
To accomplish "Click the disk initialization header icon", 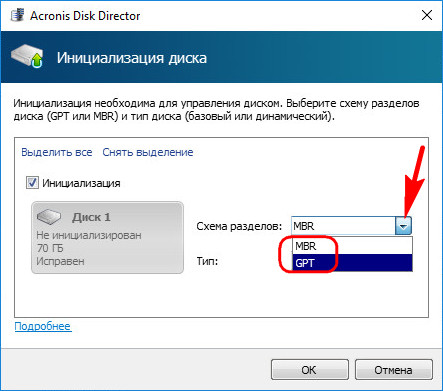I will click(27, 57).
